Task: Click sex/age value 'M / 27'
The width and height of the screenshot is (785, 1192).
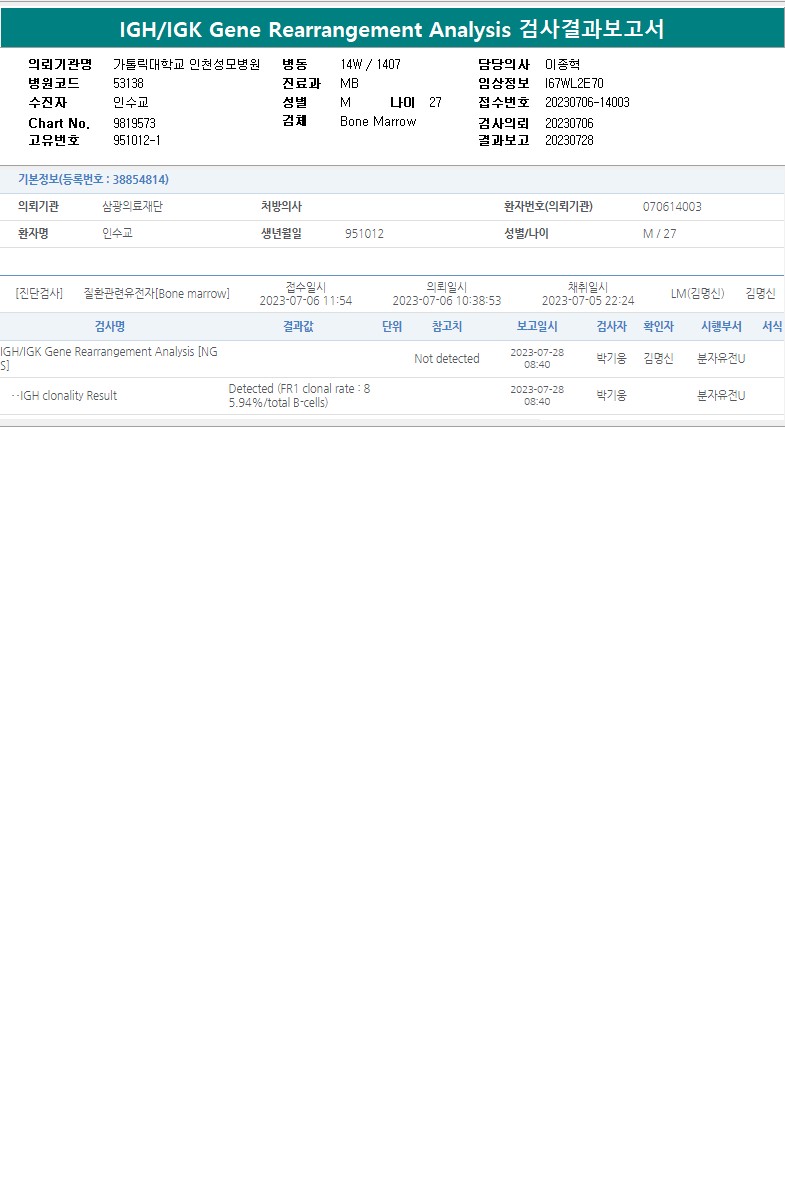Action: tap(660, 234)
